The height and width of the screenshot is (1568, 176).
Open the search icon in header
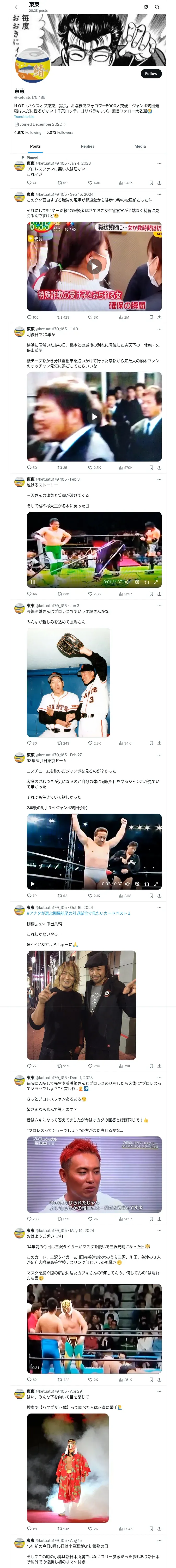tap(157, 7)
